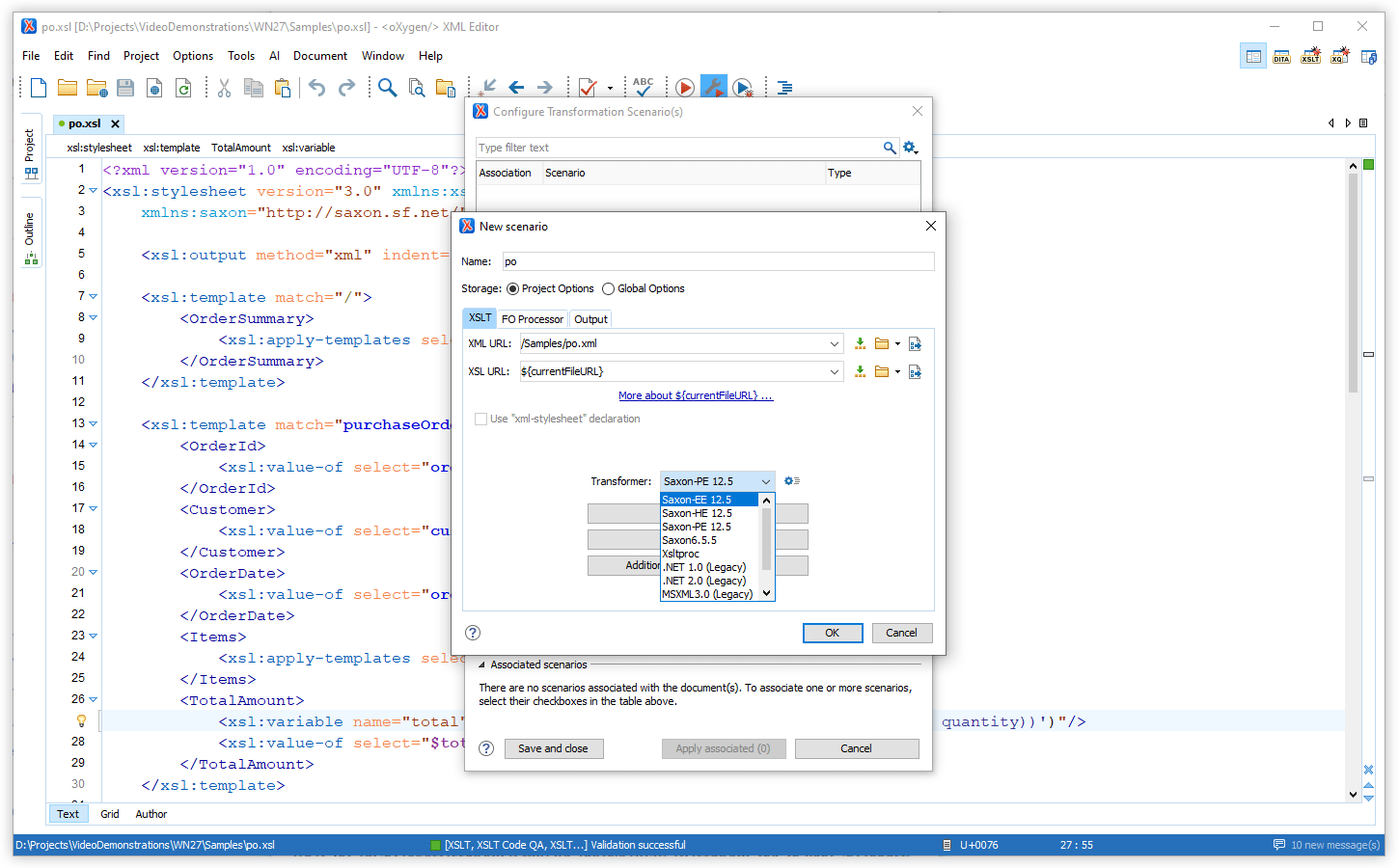
Task: Open the Document menu
Action: [x=320, y=56]
